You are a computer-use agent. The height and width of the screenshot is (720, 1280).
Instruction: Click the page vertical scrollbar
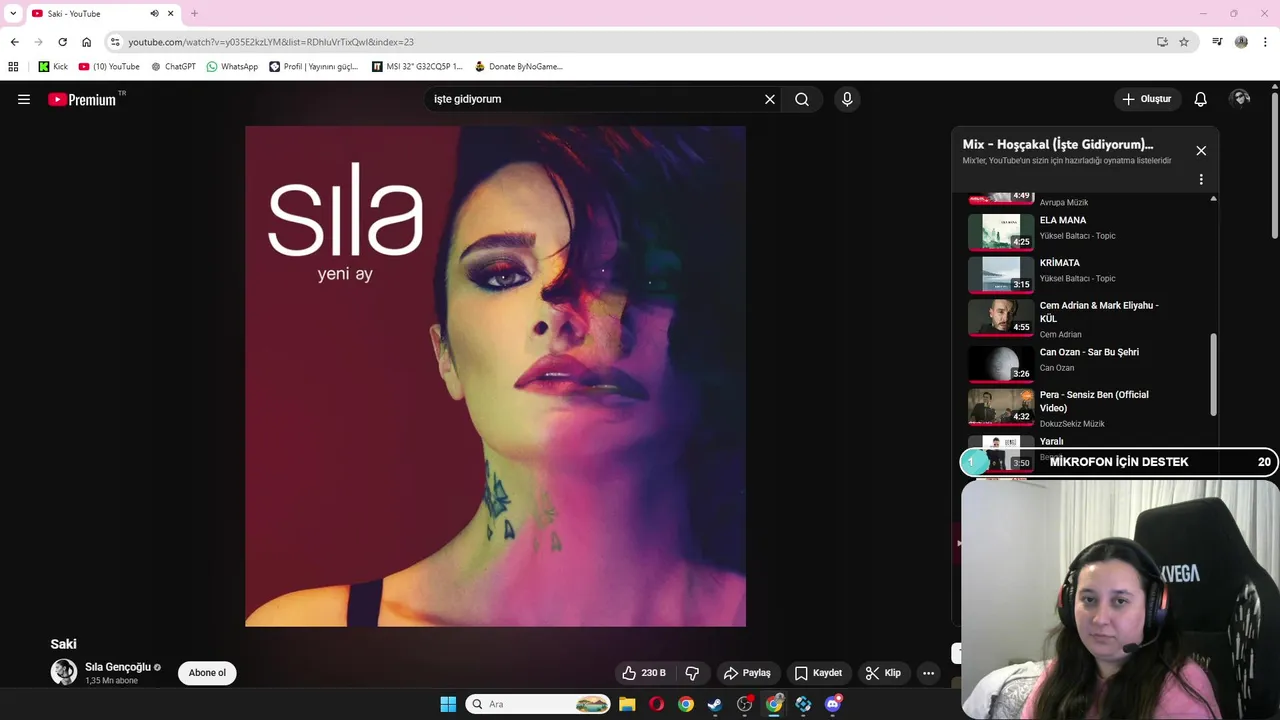(1275, 165)
